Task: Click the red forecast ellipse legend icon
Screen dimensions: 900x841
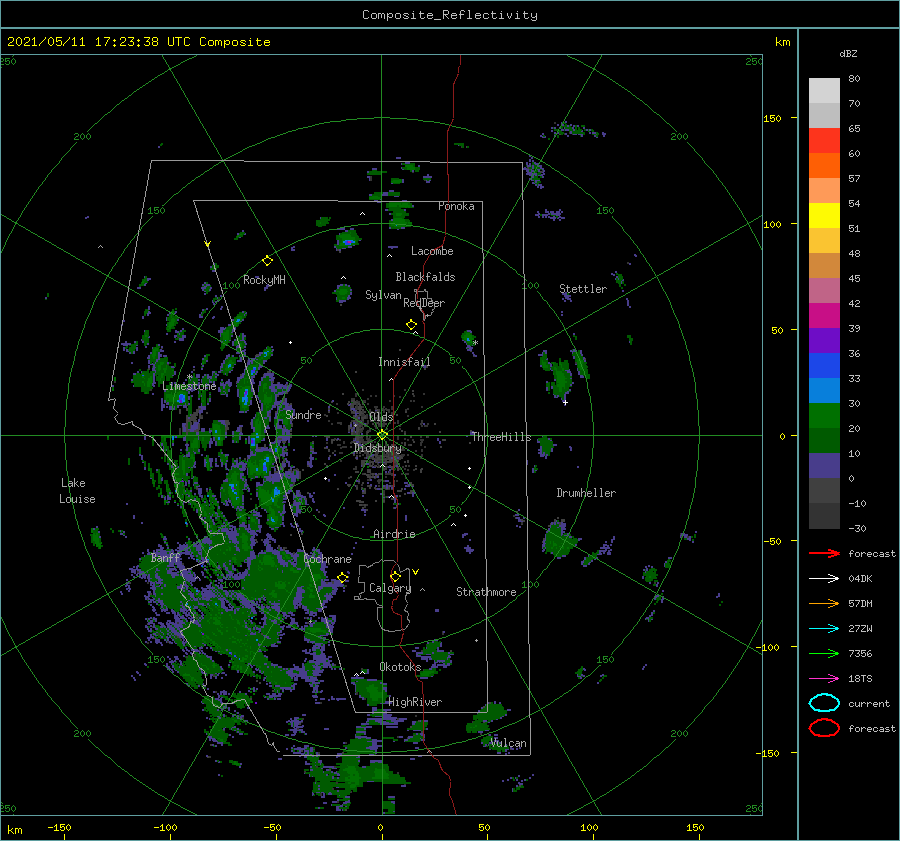Action: (x=824, y=728)
